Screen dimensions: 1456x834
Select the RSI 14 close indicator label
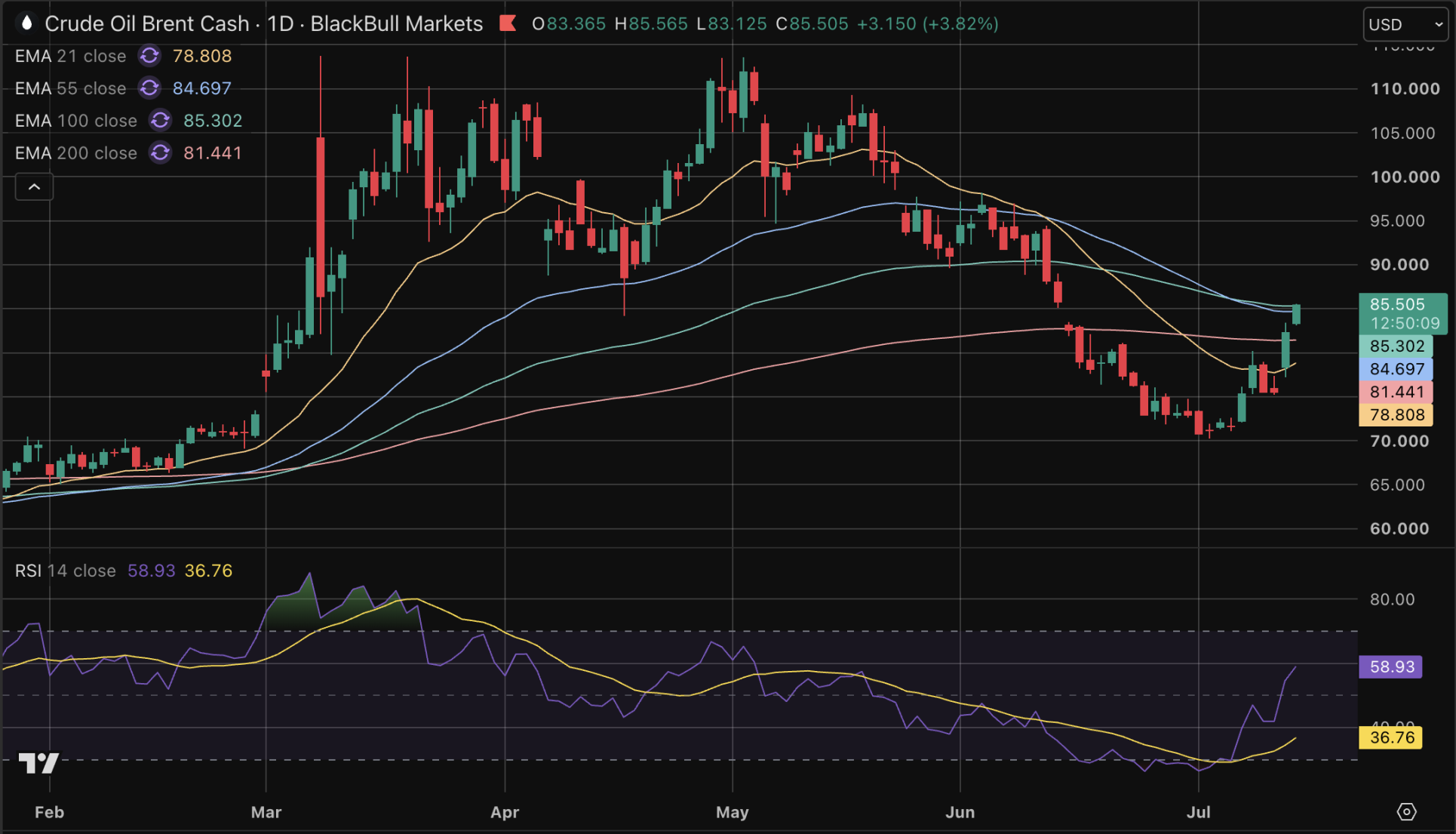point(66,571)
